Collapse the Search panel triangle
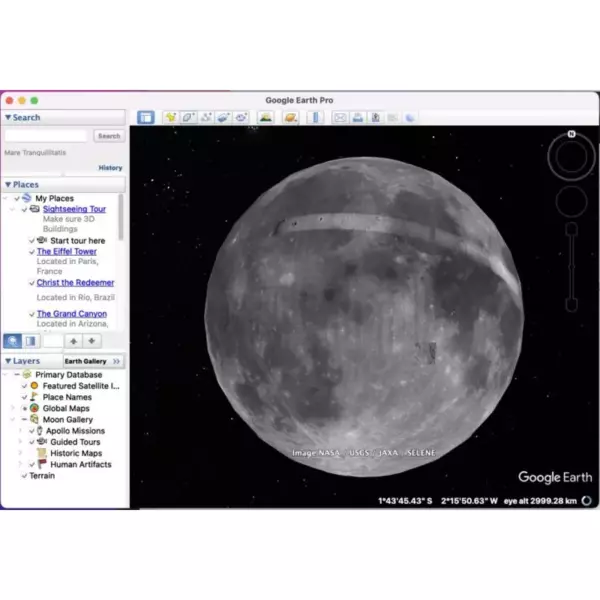Viewport: 600px width, 600px height. point(8,117)
